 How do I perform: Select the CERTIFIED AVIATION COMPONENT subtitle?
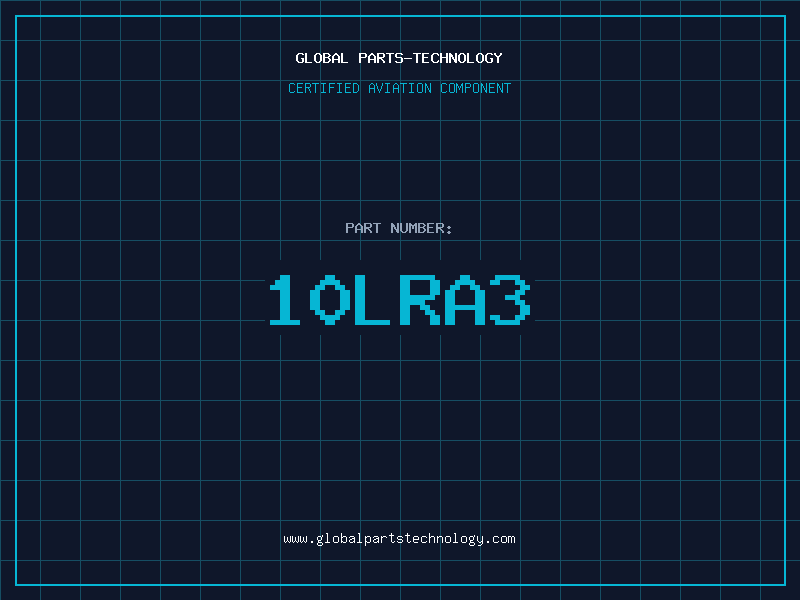[399, 88]
